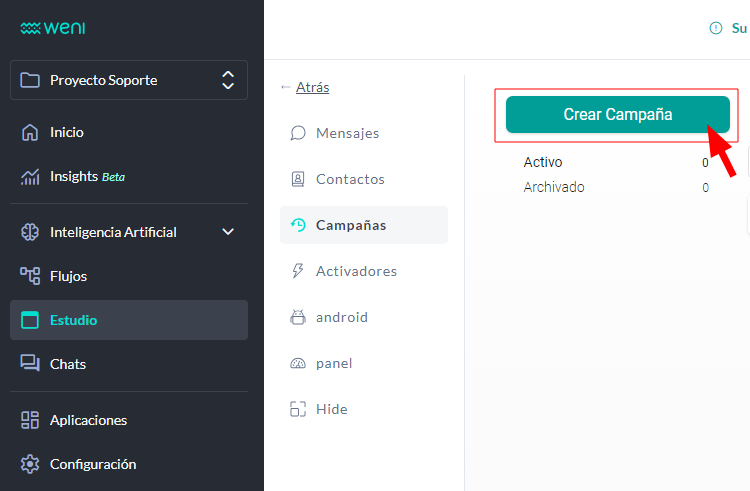Click the Mensajes chat bubble icon
This screenshot has height=491, width=750.
pos(298,133)
